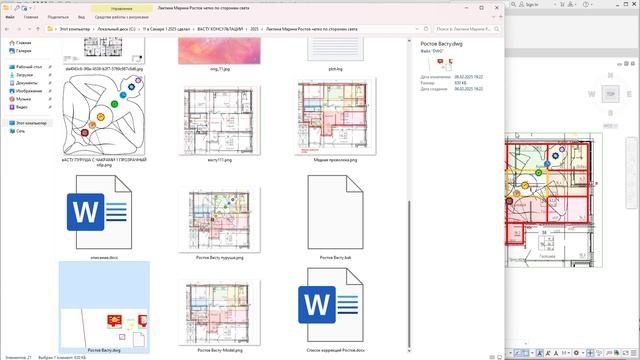Click E direction on the ViewCube compass

629,94
